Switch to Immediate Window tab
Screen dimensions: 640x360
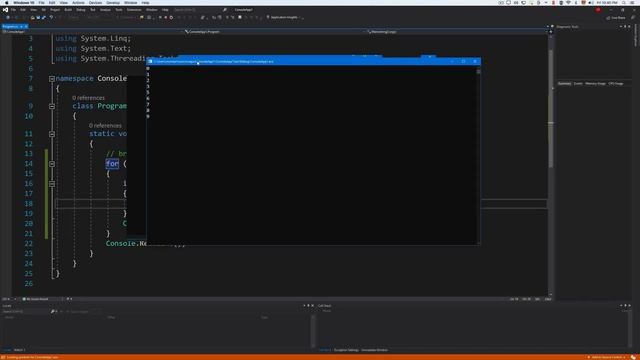[374, 350]
